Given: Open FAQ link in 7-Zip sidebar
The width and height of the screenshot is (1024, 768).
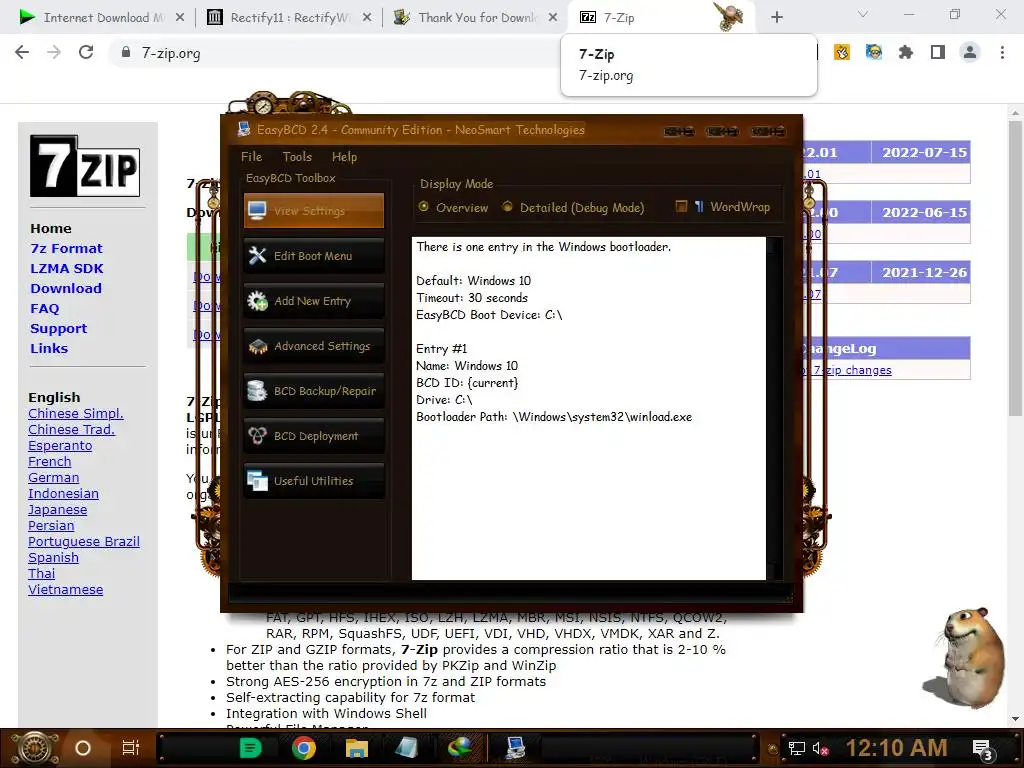Looking at the screenshot, I should [x=44, y=309].
